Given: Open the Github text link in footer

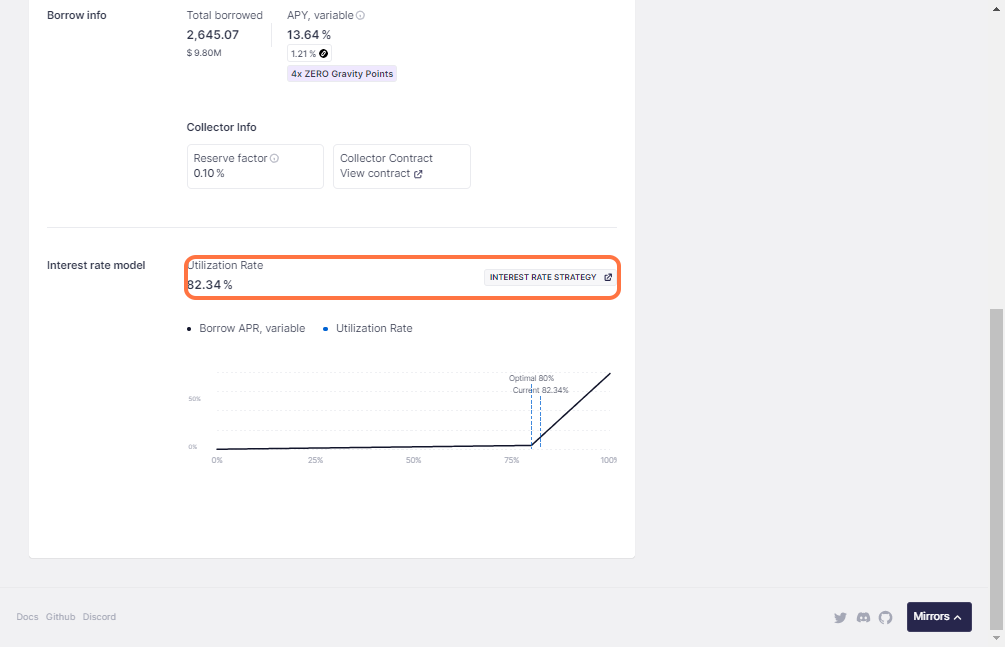Looking at the screenshot, I should (60, 617).
